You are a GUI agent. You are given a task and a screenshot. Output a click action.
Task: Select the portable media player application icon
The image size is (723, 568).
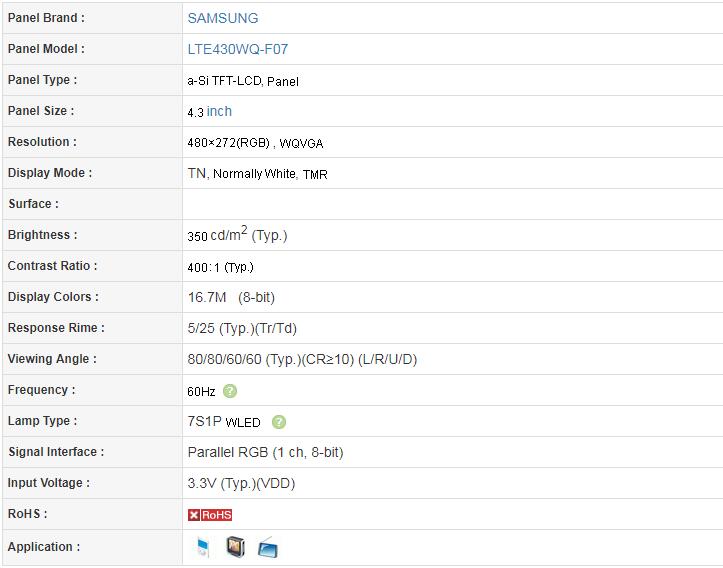click(203, 547)
